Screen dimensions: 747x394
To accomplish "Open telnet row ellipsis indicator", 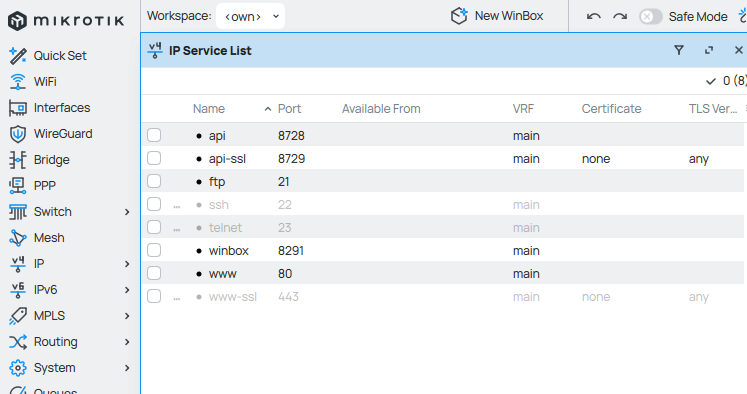I will [x=177, y=229].
